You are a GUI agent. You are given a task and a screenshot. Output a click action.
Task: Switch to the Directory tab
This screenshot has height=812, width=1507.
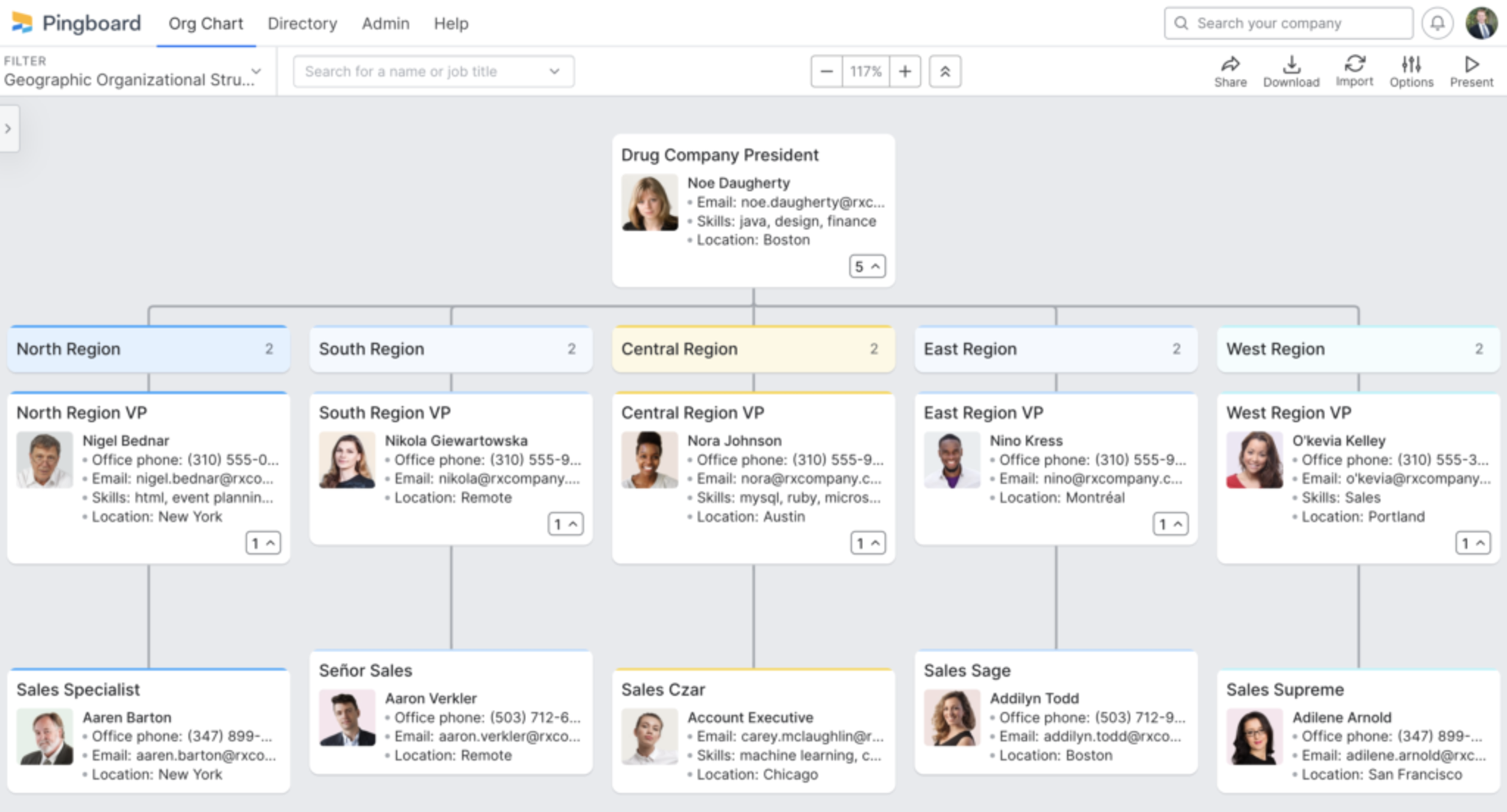click(x=302, y=24)
